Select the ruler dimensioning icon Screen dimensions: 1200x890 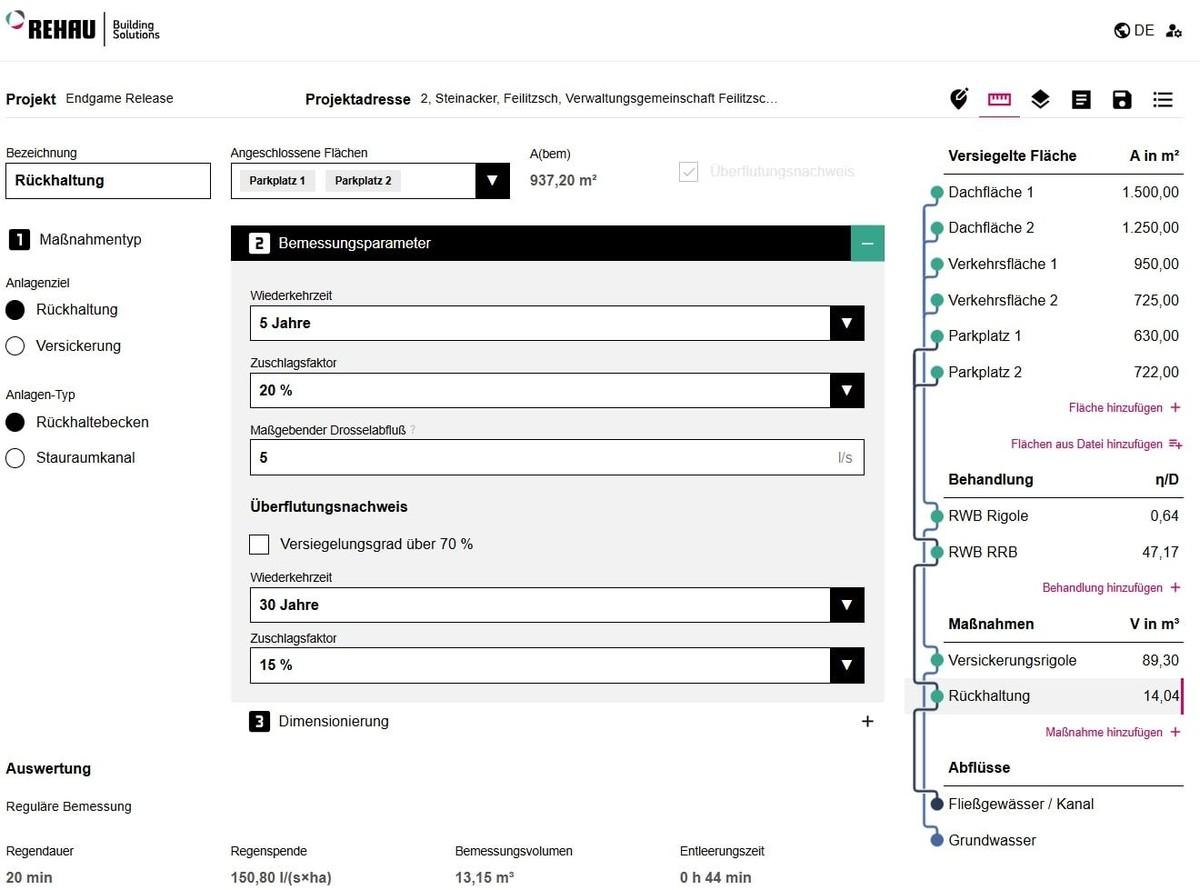point(999,99)
